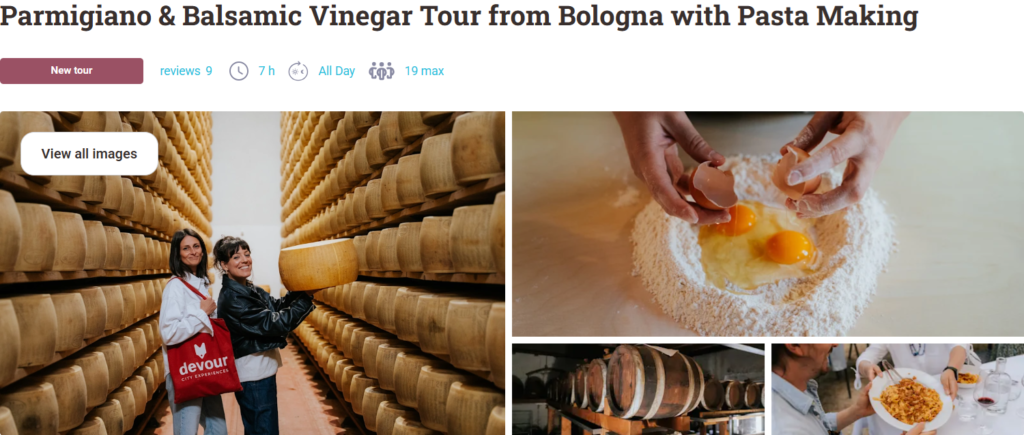Open the plated pasta serving photo

tap(898, 389)
